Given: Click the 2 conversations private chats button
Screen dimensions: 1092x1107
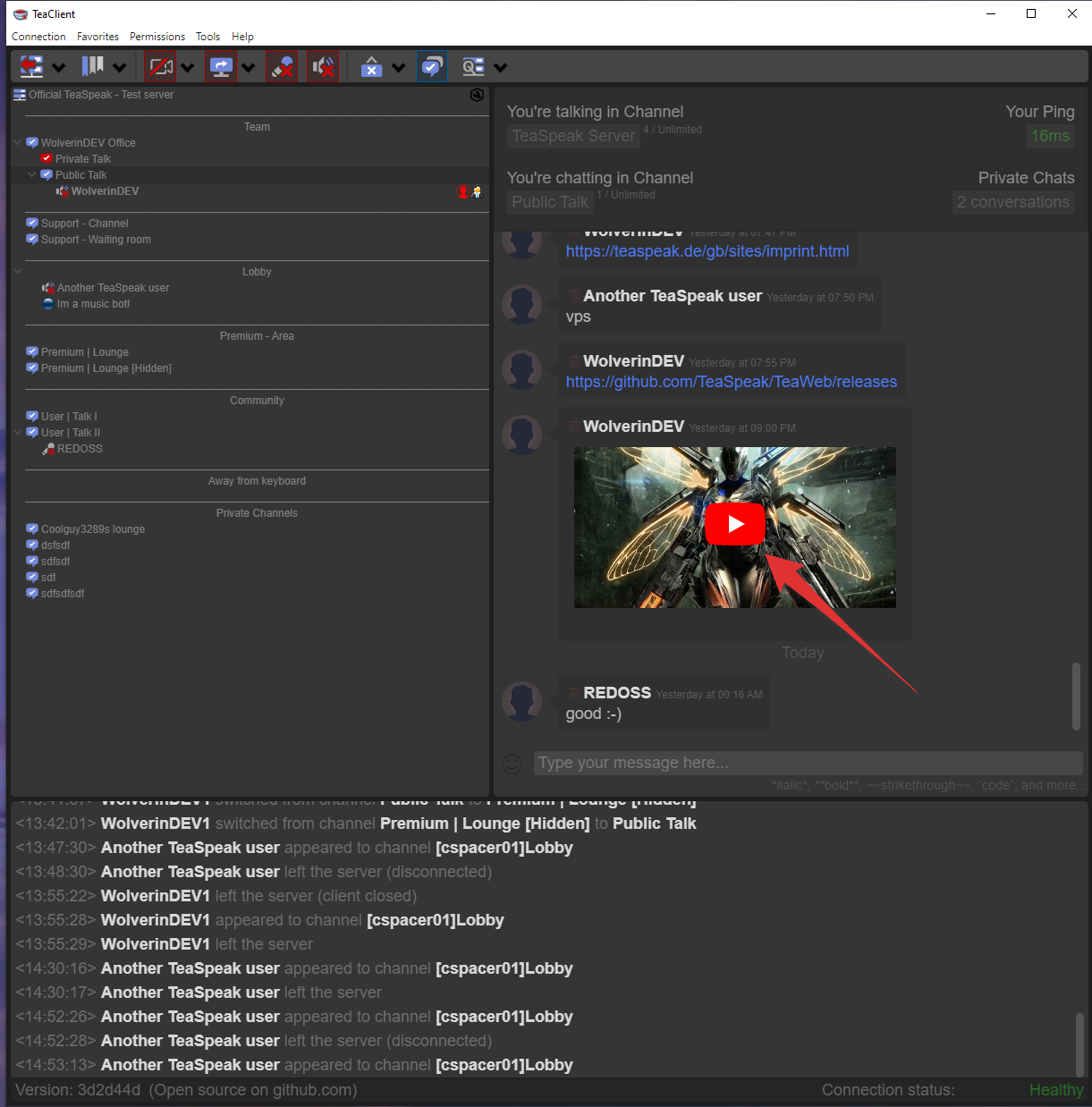Looking at the screenshot, I should point(1013,202).
